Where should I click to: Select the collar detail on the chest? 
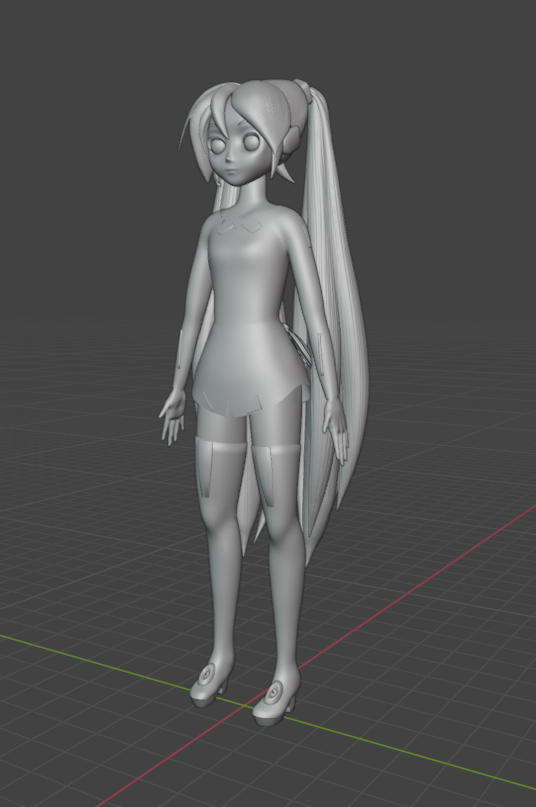239,226
